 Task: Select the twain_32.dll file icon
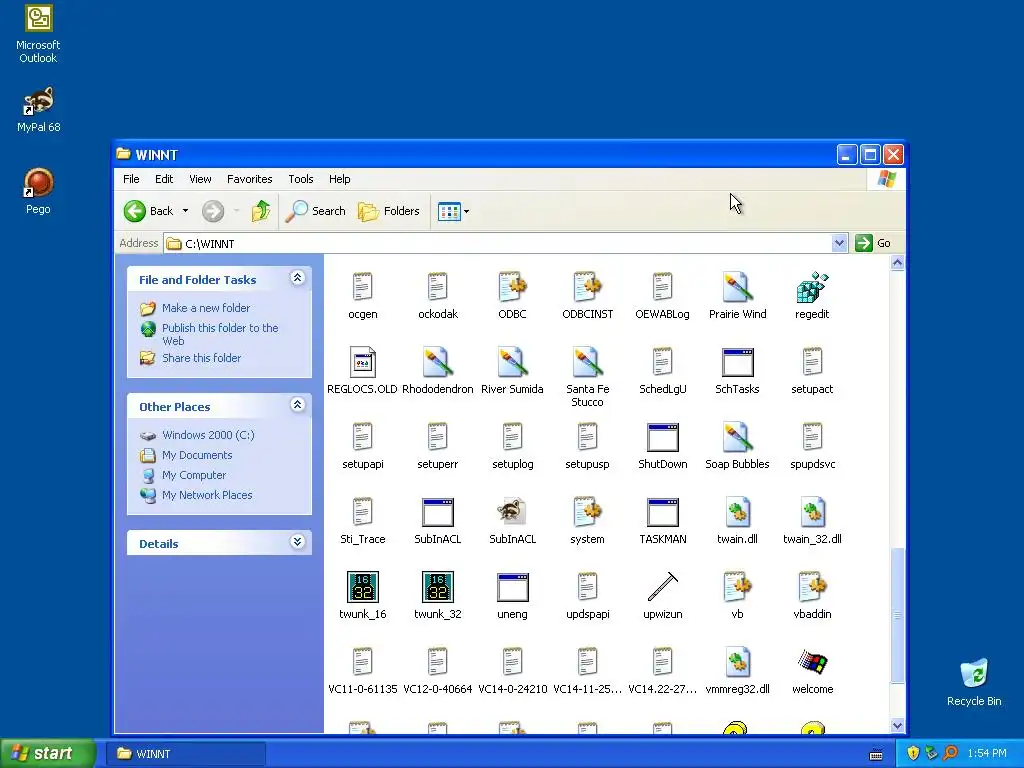point(812,513)
